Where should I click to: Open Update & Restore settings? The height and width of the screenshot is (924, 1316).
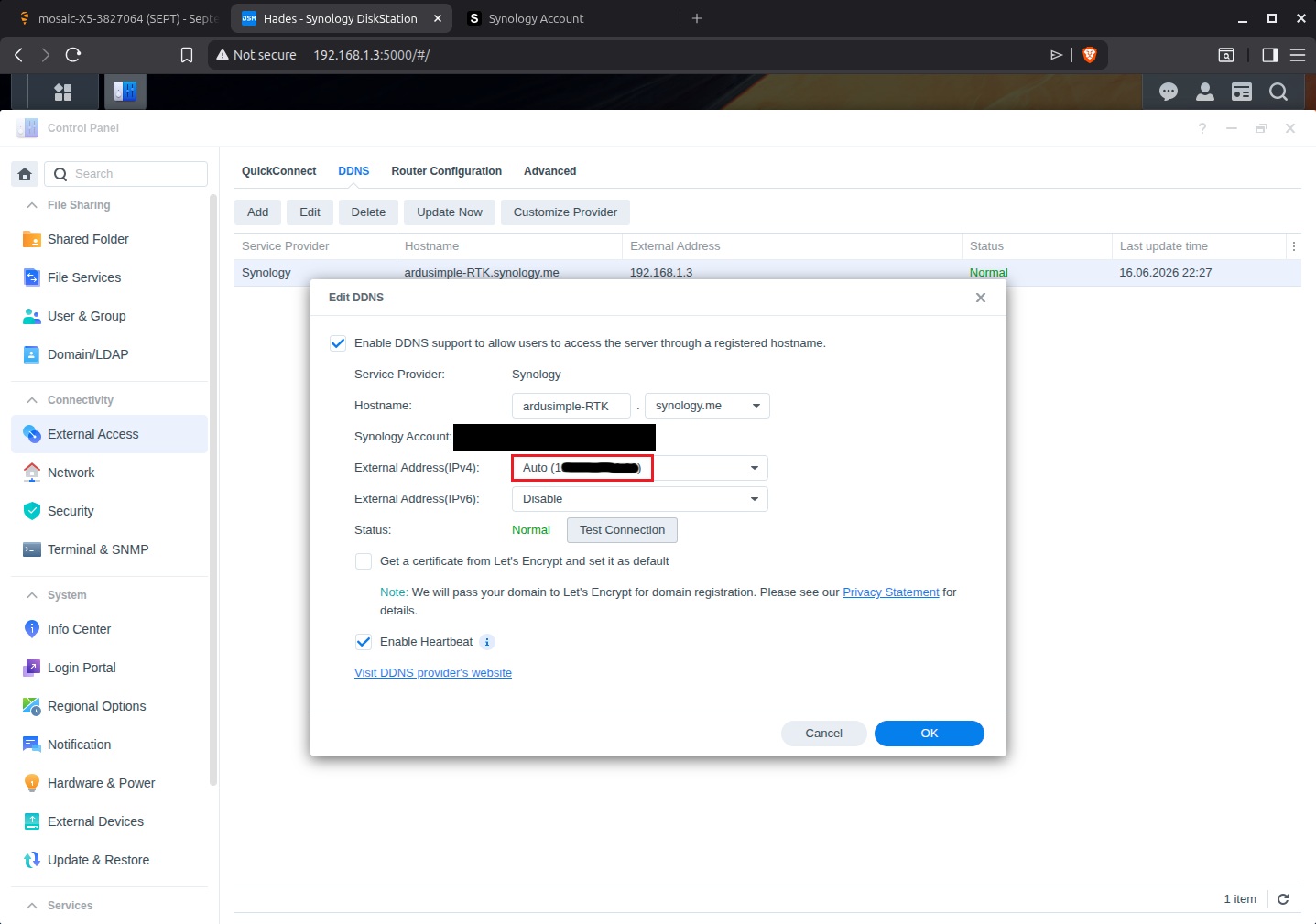click(x=109, y=860)
